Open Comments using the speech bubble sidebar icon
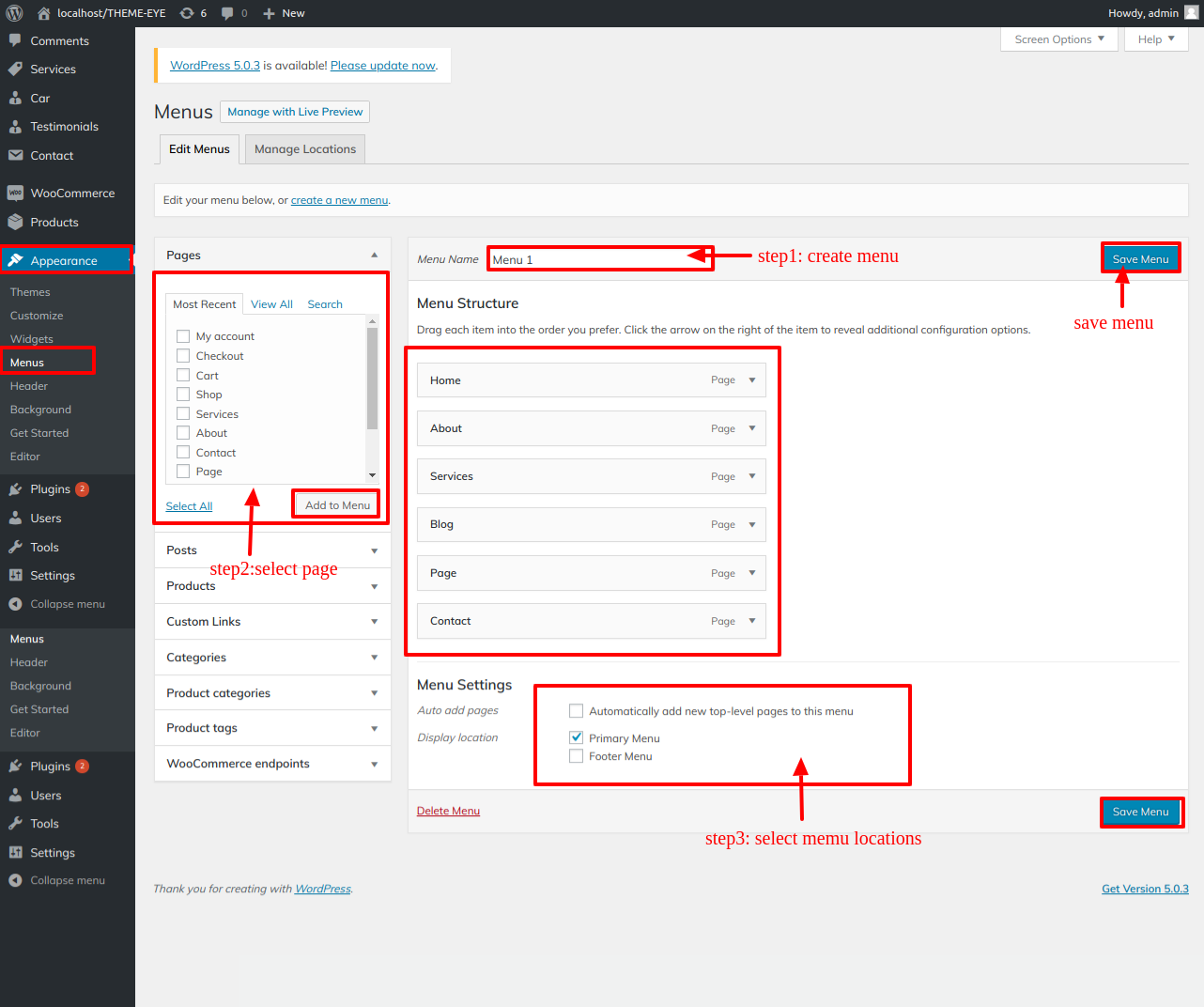1204x1007 pixels. [15, 40]
